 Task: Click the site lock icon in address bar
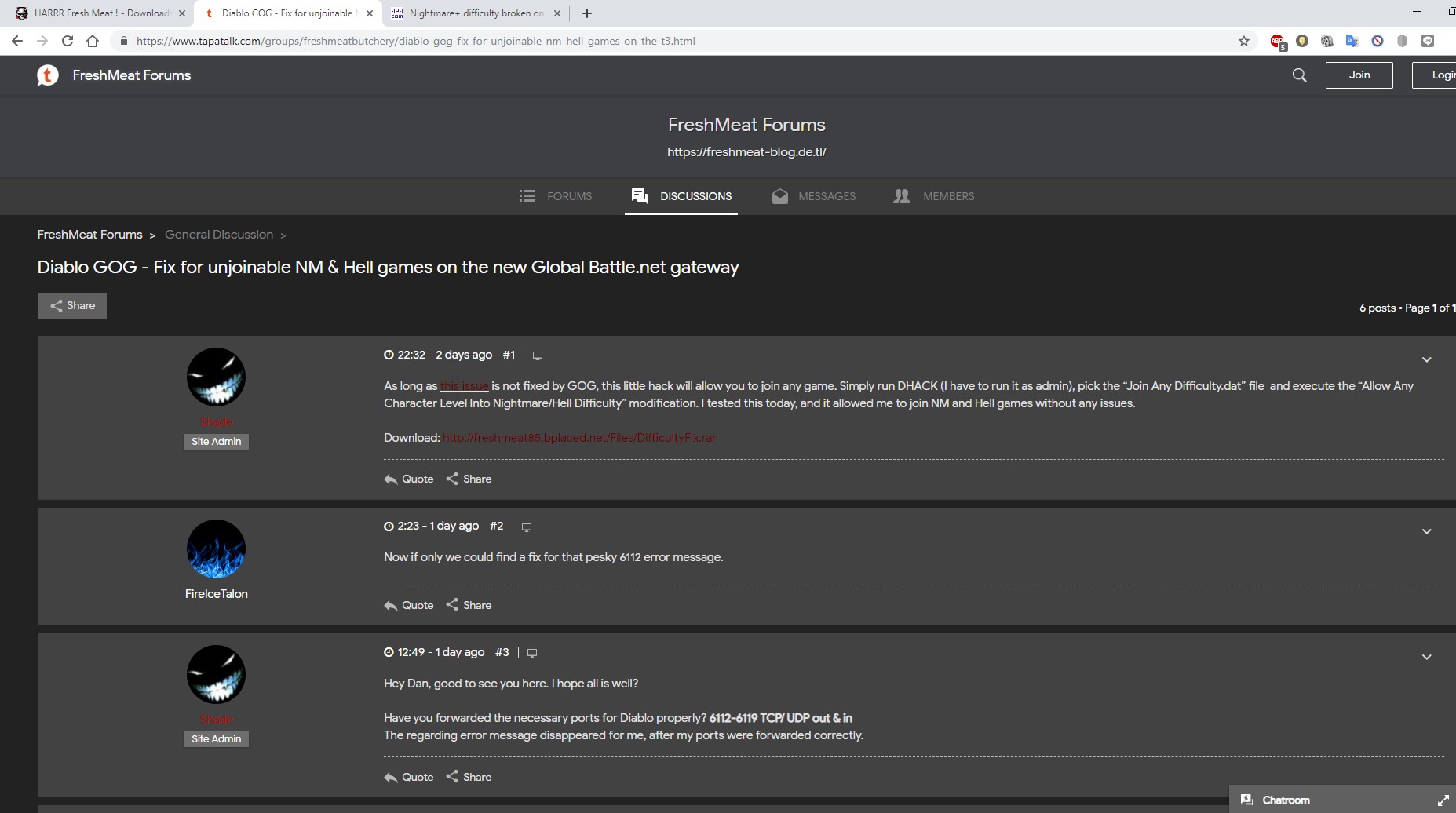[123, 41]
